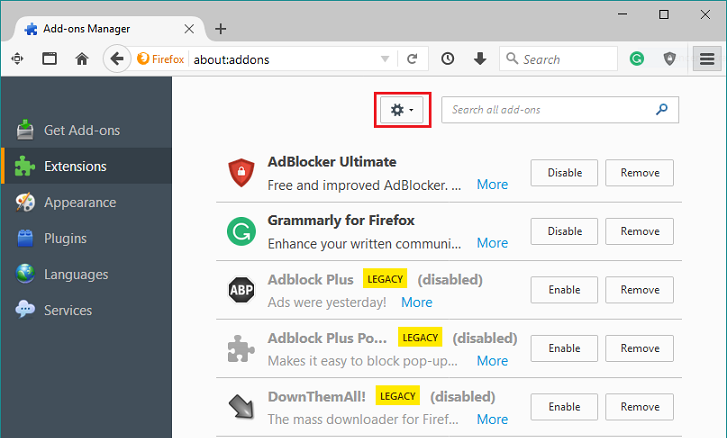Reload the current page

tap(412, 59)
